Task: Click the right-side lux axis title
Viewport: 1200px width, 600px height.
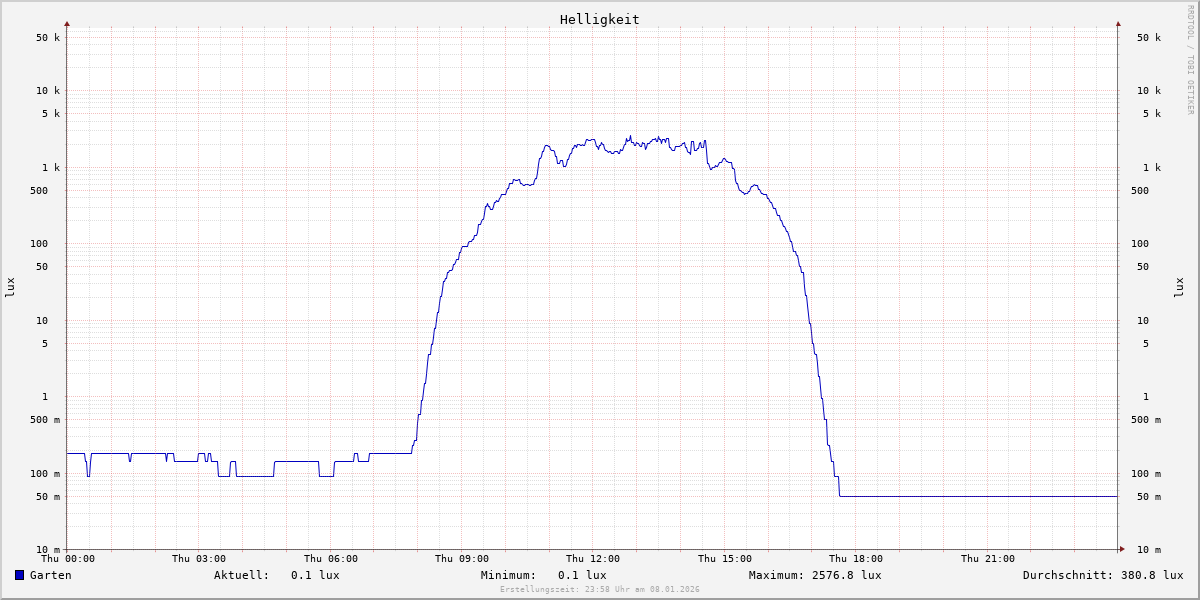Action: pos(1180,288)
